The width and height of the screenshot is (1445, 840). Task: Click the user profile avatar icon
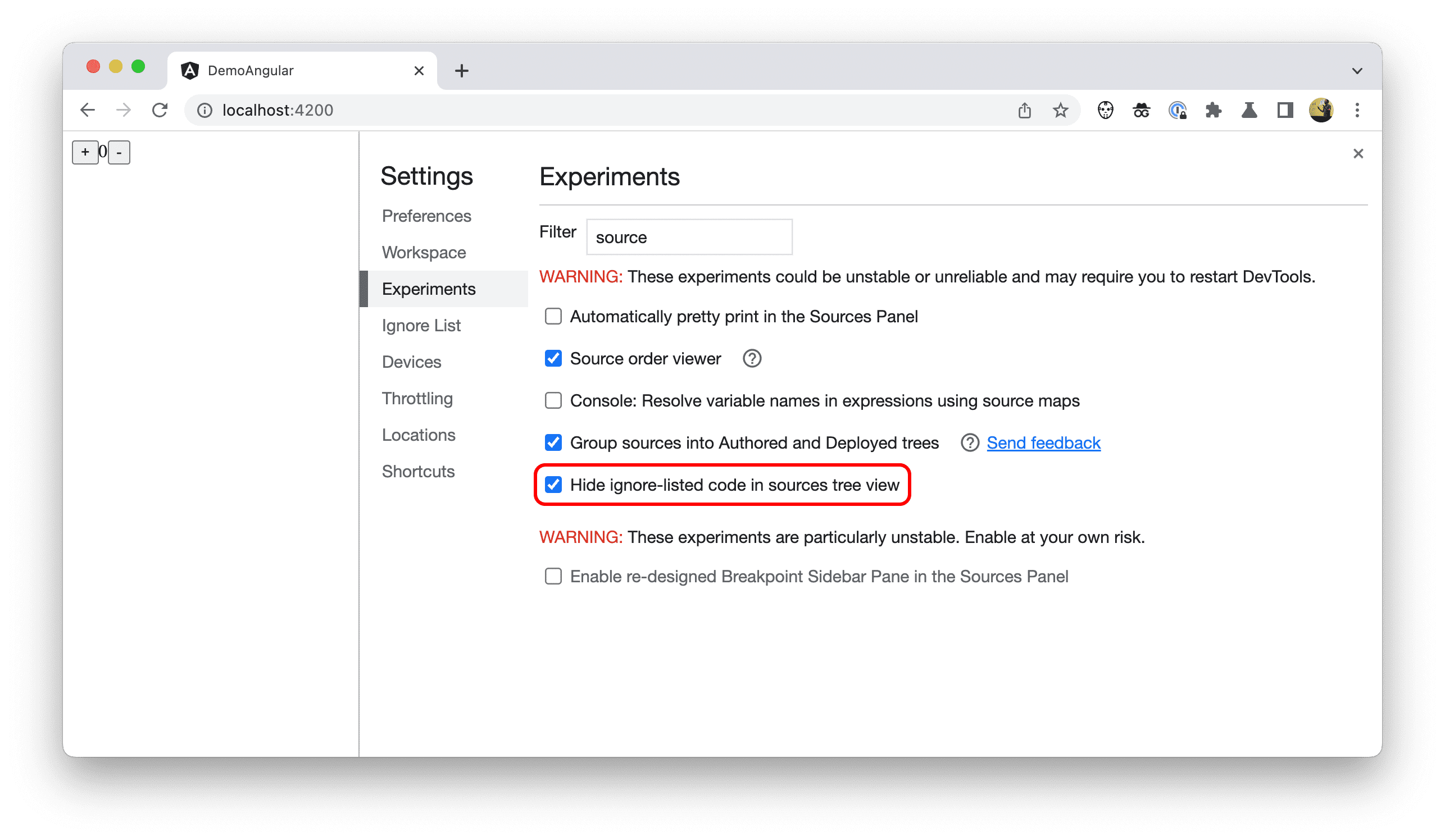tap(1322, 110)
